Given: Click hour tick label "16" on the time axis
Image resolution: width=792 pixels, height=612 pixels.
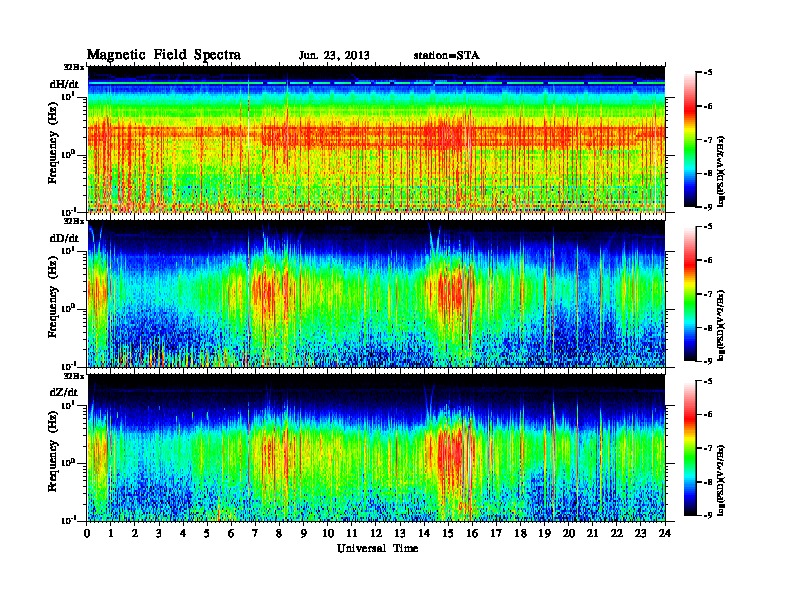Looking at the screenshot, I should [472, 533].
